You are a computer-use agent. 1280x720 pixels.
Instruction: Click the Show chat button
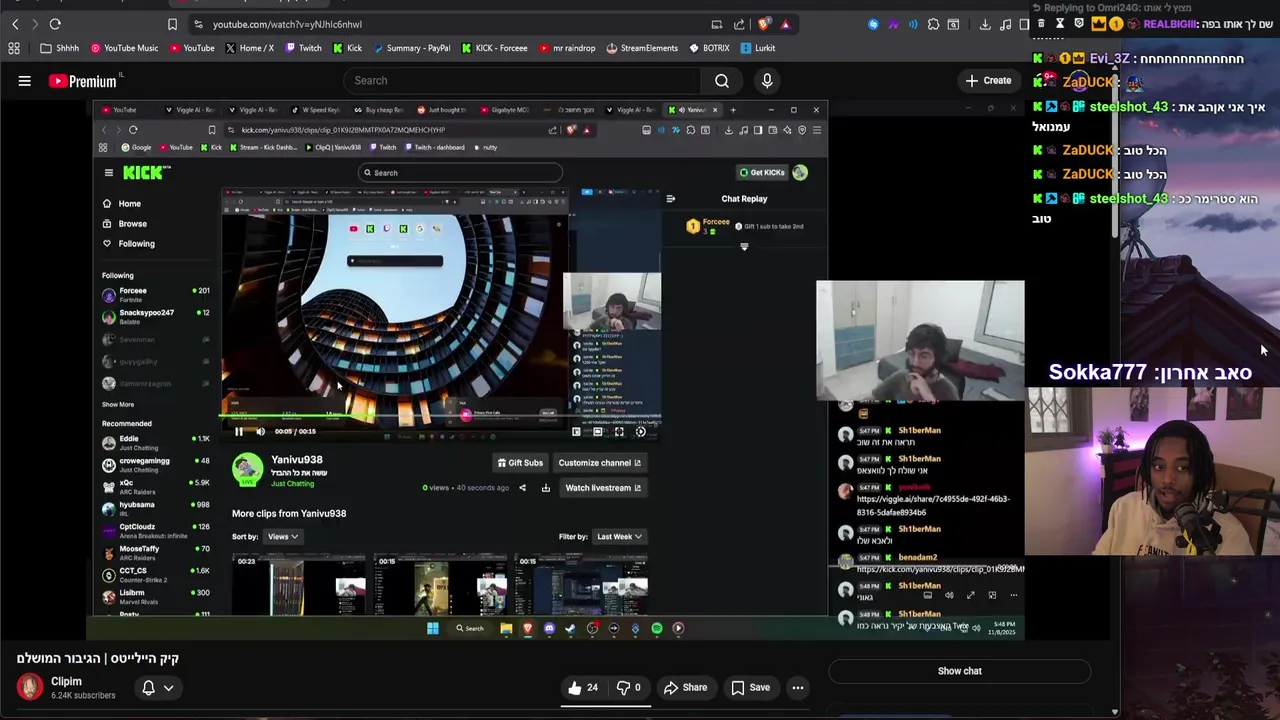click(959, 671)
